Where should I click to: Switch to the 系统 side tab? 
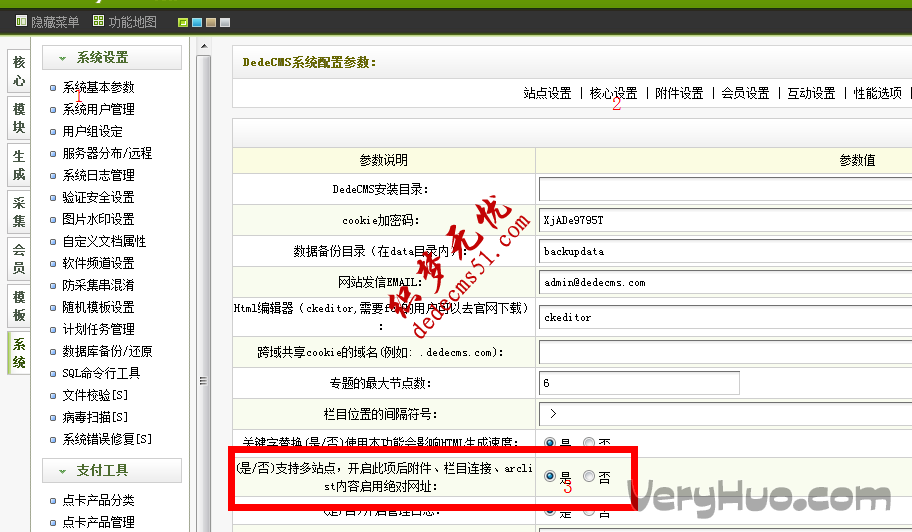coord(19,353)
